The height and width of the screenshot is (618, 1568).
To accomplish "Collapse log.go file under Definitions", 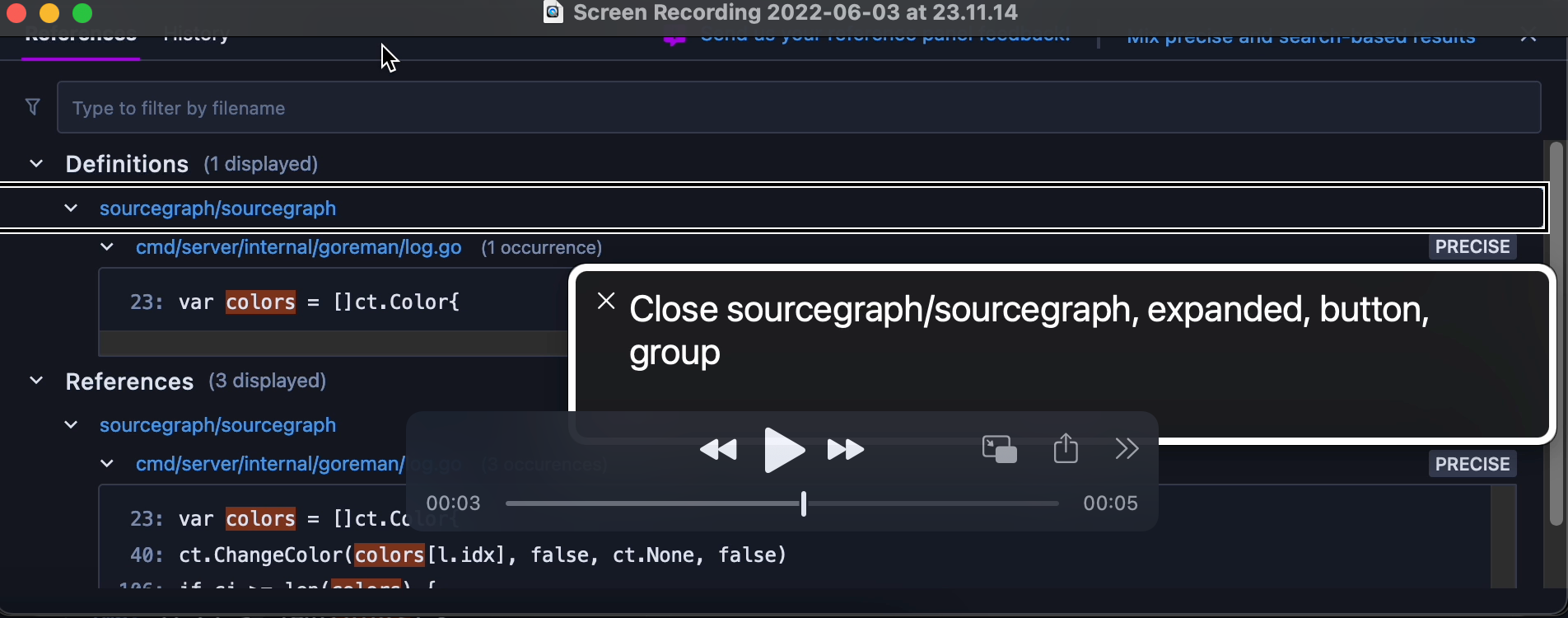I will click(107, 247).
